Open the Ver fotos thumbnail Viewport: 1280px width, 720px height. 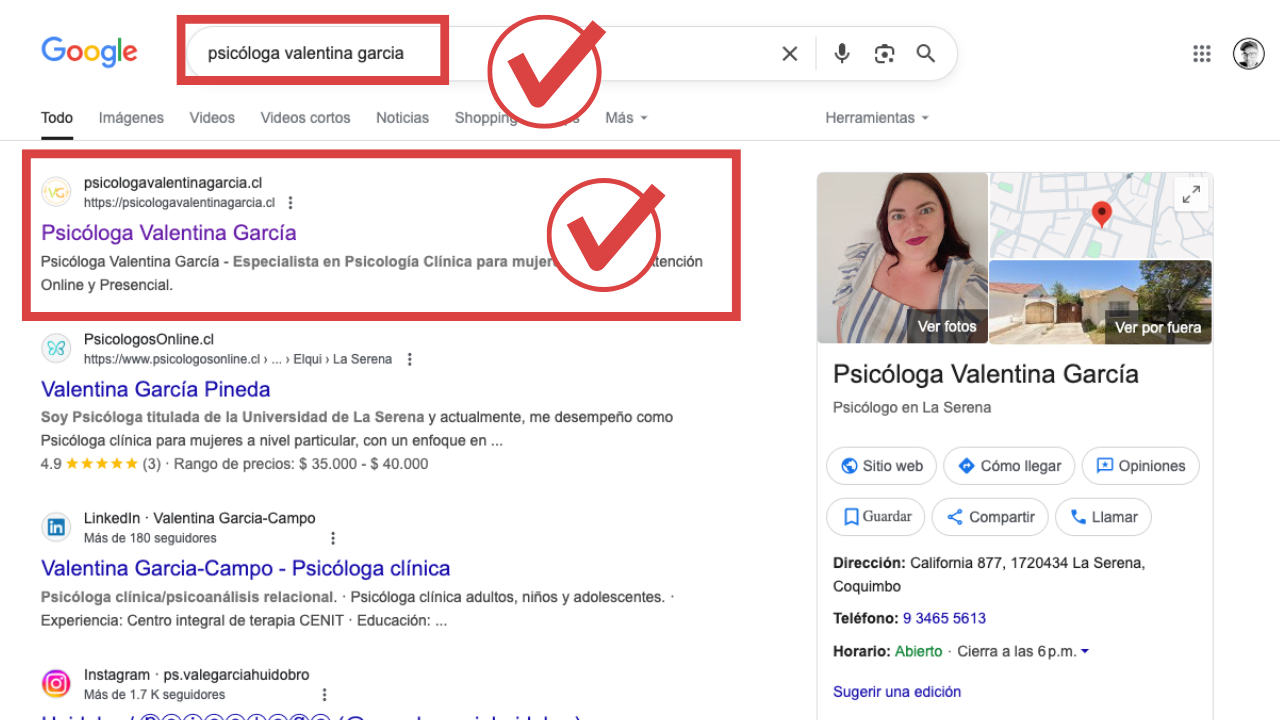(903, 258)
